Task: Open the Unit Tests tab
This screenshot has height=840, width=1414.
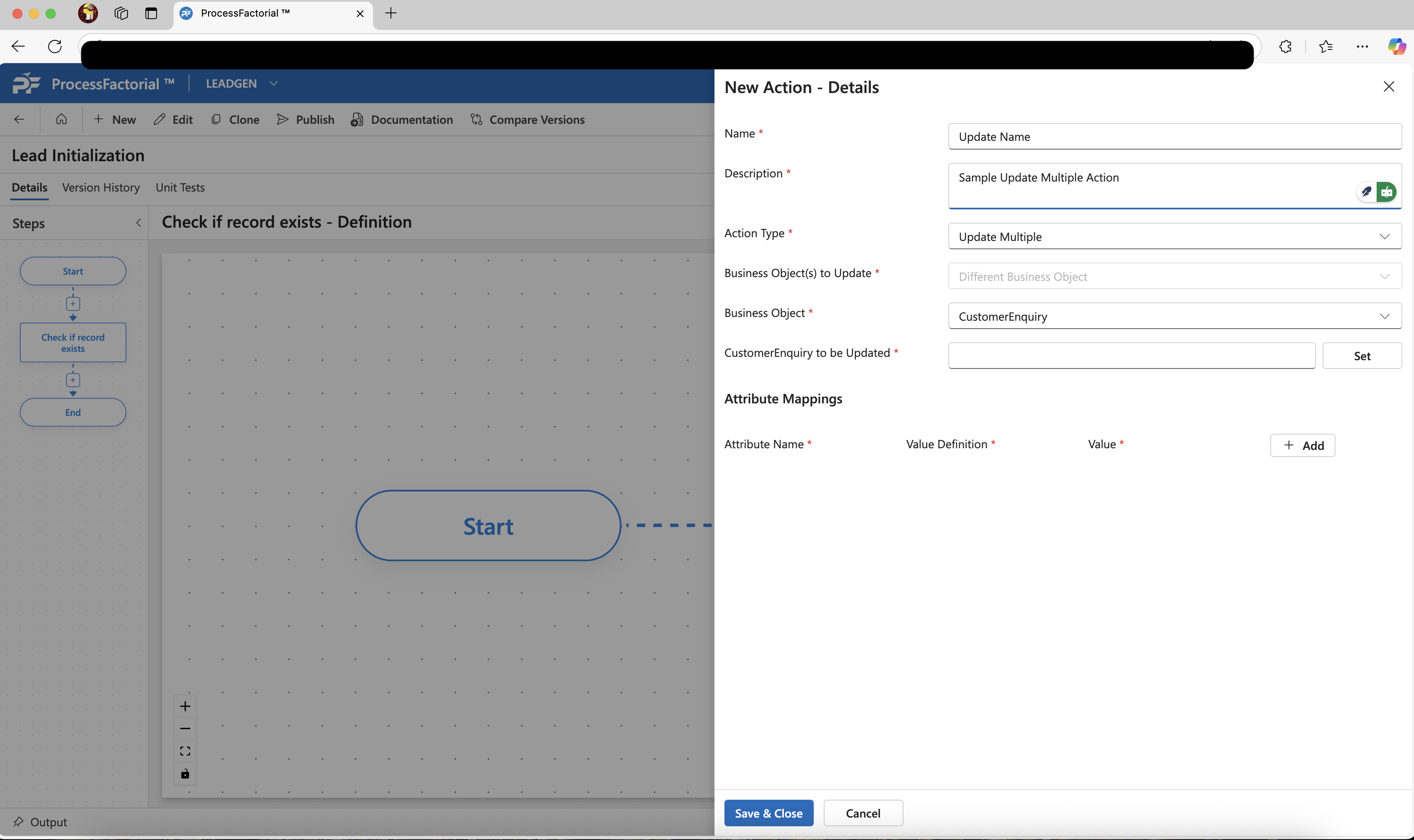Action: [180, 187]
